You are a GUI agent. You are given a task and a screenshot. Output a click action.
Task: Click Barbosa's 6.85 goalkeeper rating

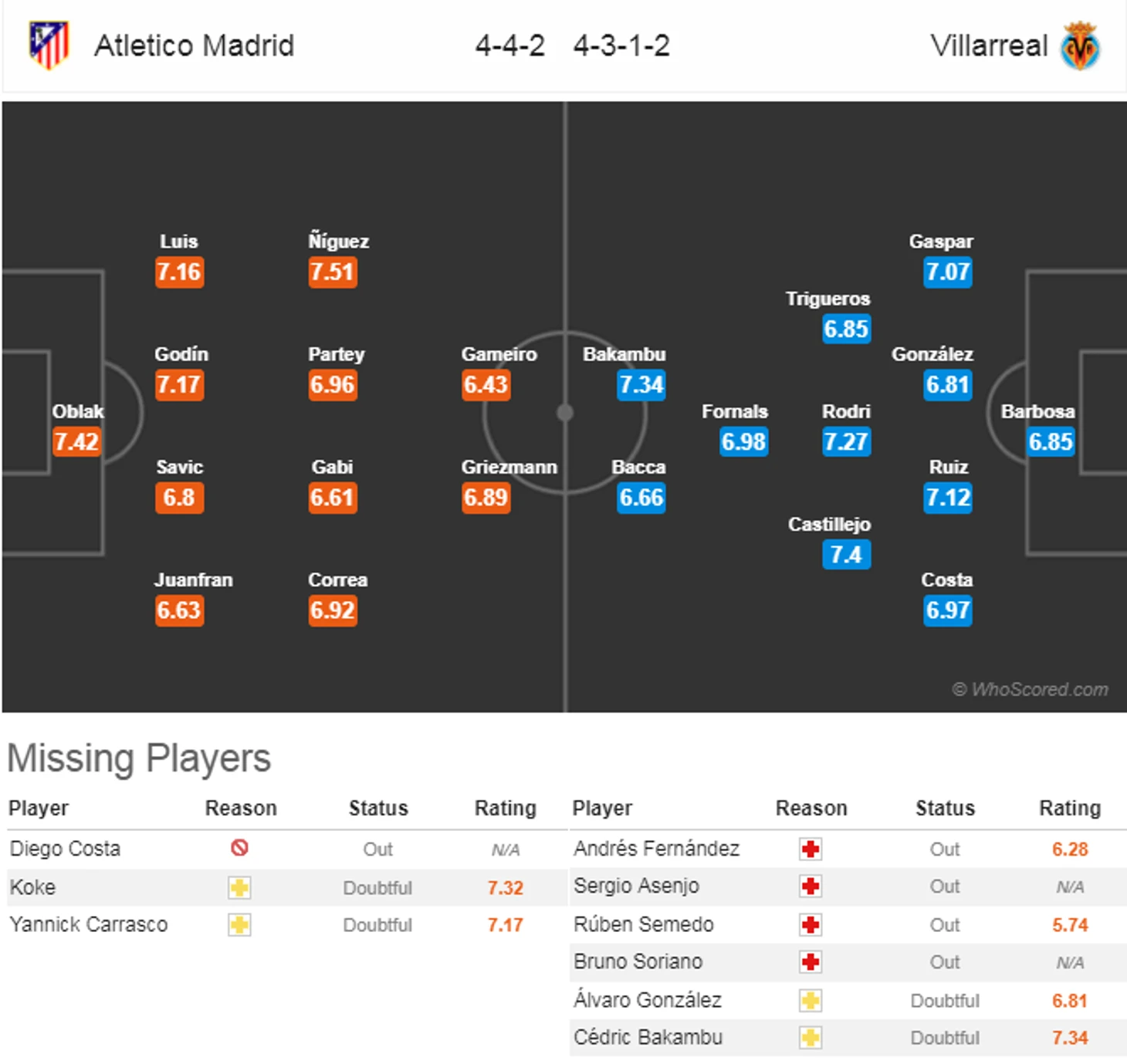click(1051, 442)
